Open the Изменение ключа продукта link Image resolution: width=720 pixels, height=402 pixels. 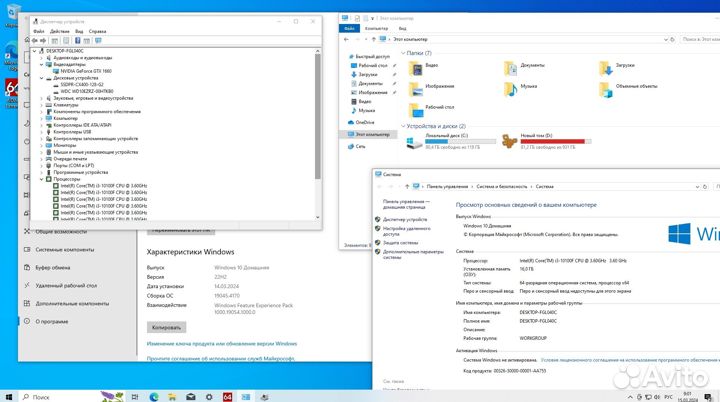[222, 344]
